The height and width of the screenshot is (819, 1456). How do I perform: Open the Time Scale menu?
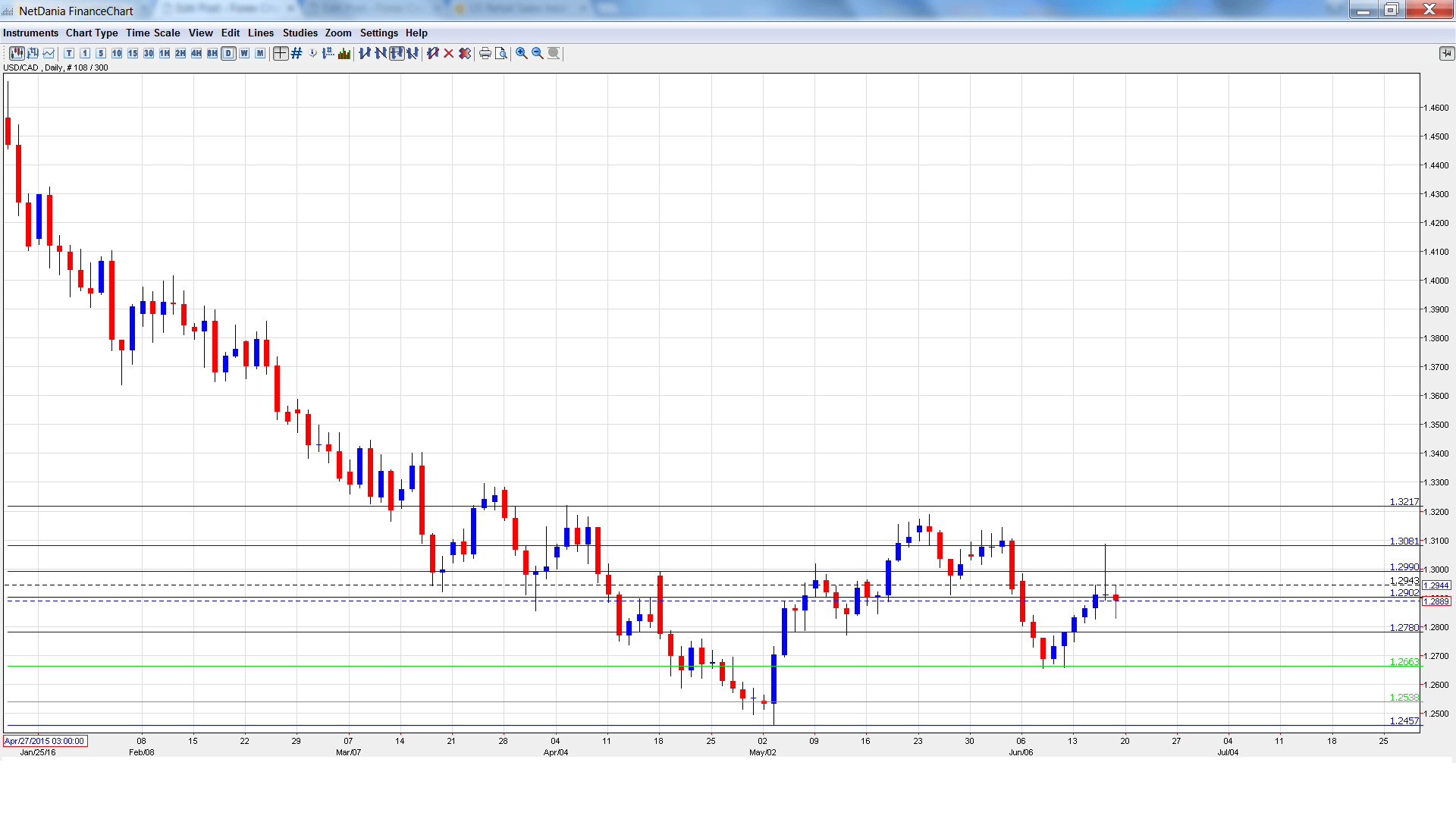pyautogui.click(x=152, y=33)
